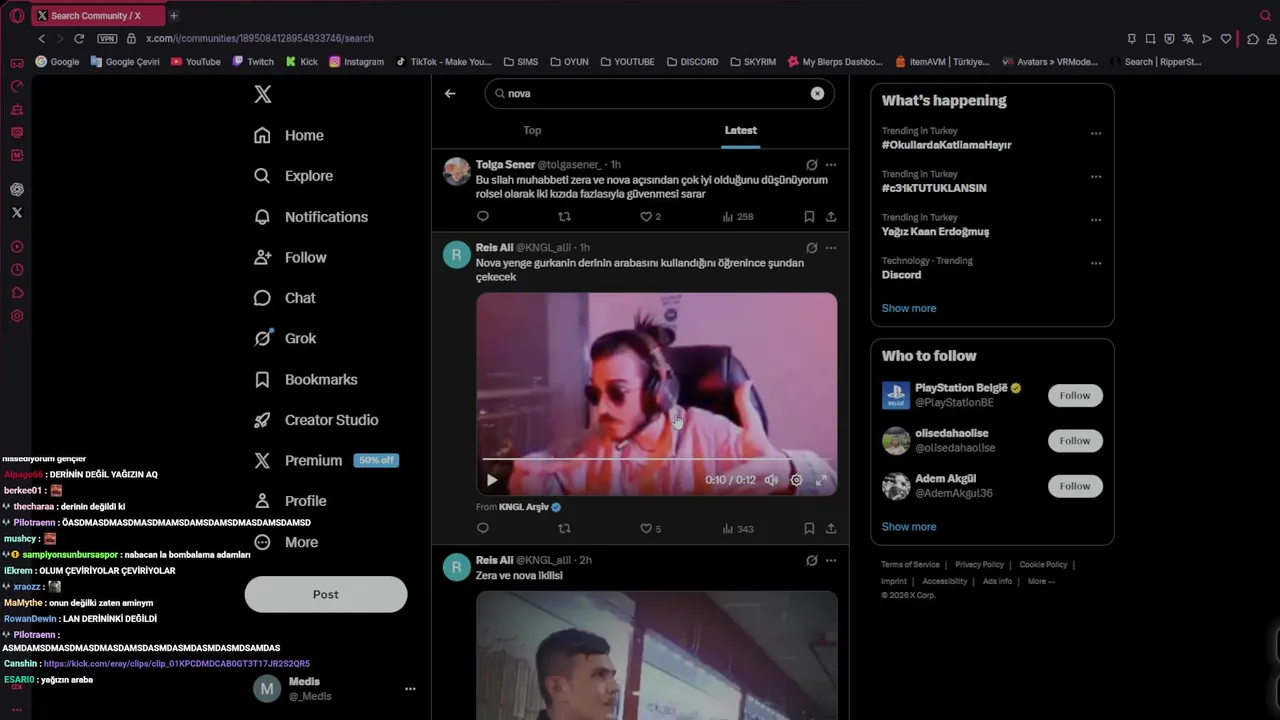Expand video to fullscreen
The image size is (1280, 720).
tap(821, 480)
